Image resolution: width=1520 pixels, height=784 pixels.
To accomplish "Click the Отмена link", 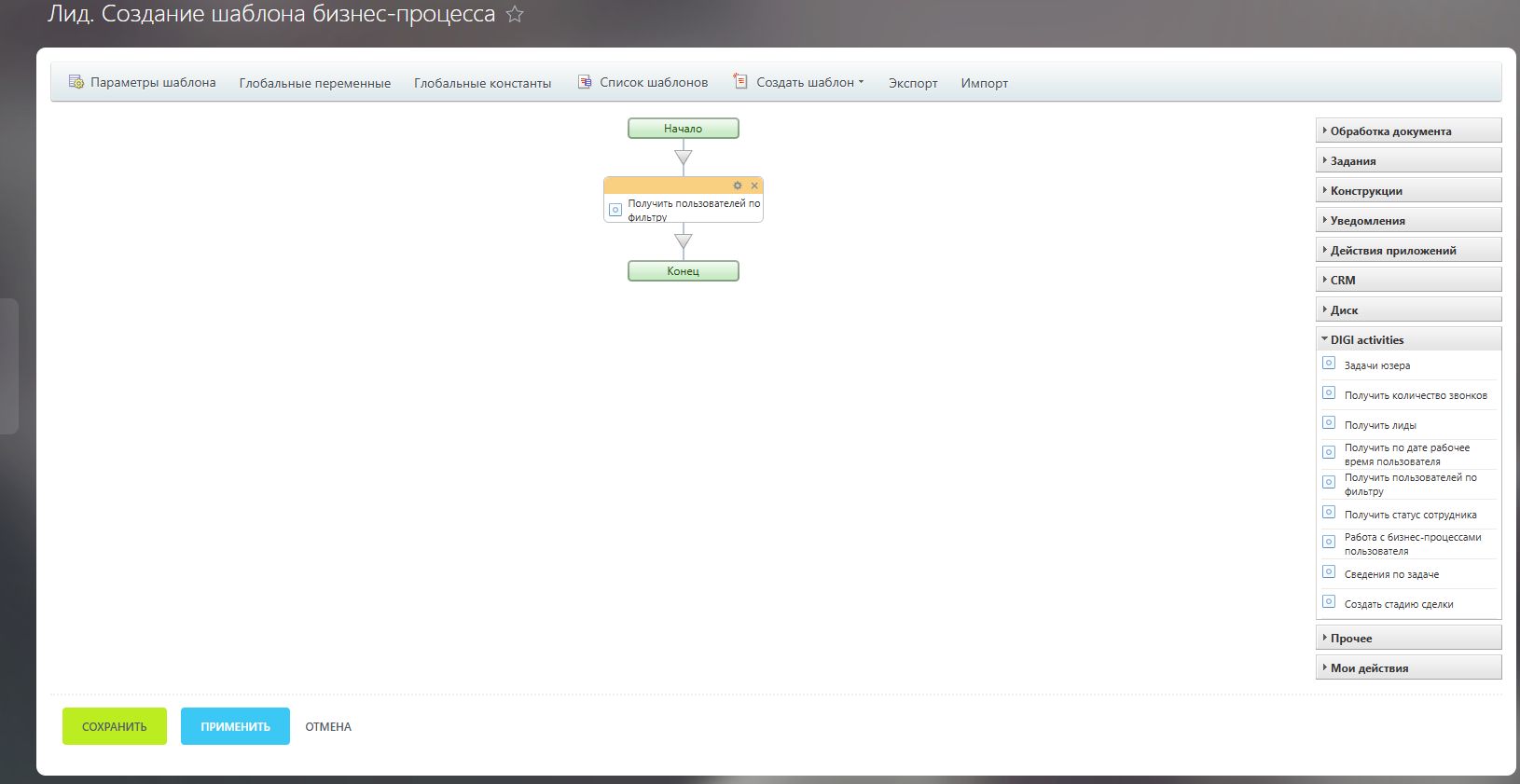I will (x=328, y=727).
